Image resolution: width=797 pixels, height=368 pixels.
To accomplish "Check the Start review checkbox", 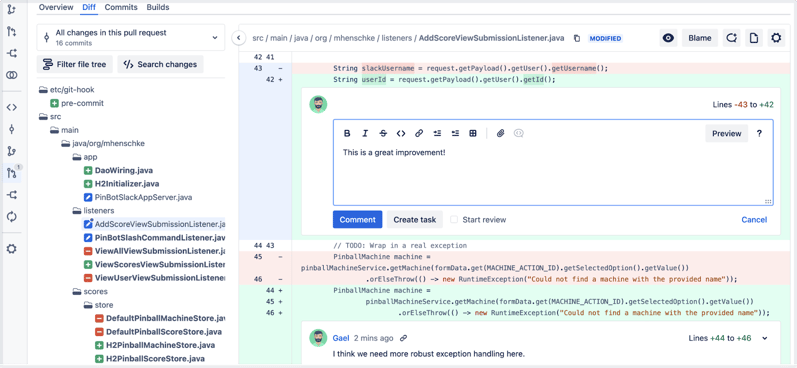I will pyautogui.click(x=454, y=220).
